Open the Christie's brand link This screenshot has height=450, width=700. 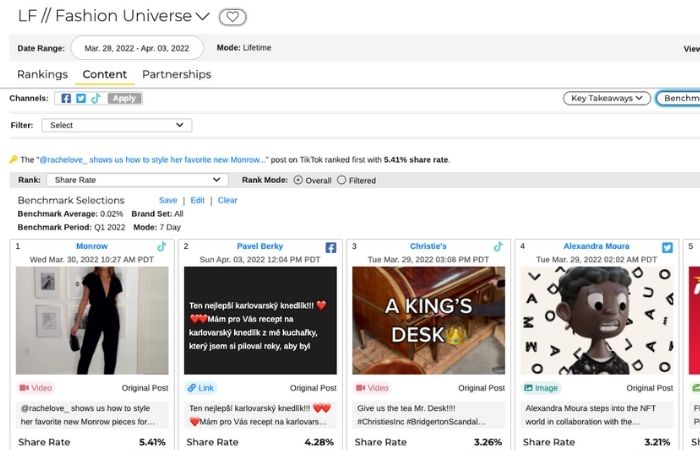428,246
